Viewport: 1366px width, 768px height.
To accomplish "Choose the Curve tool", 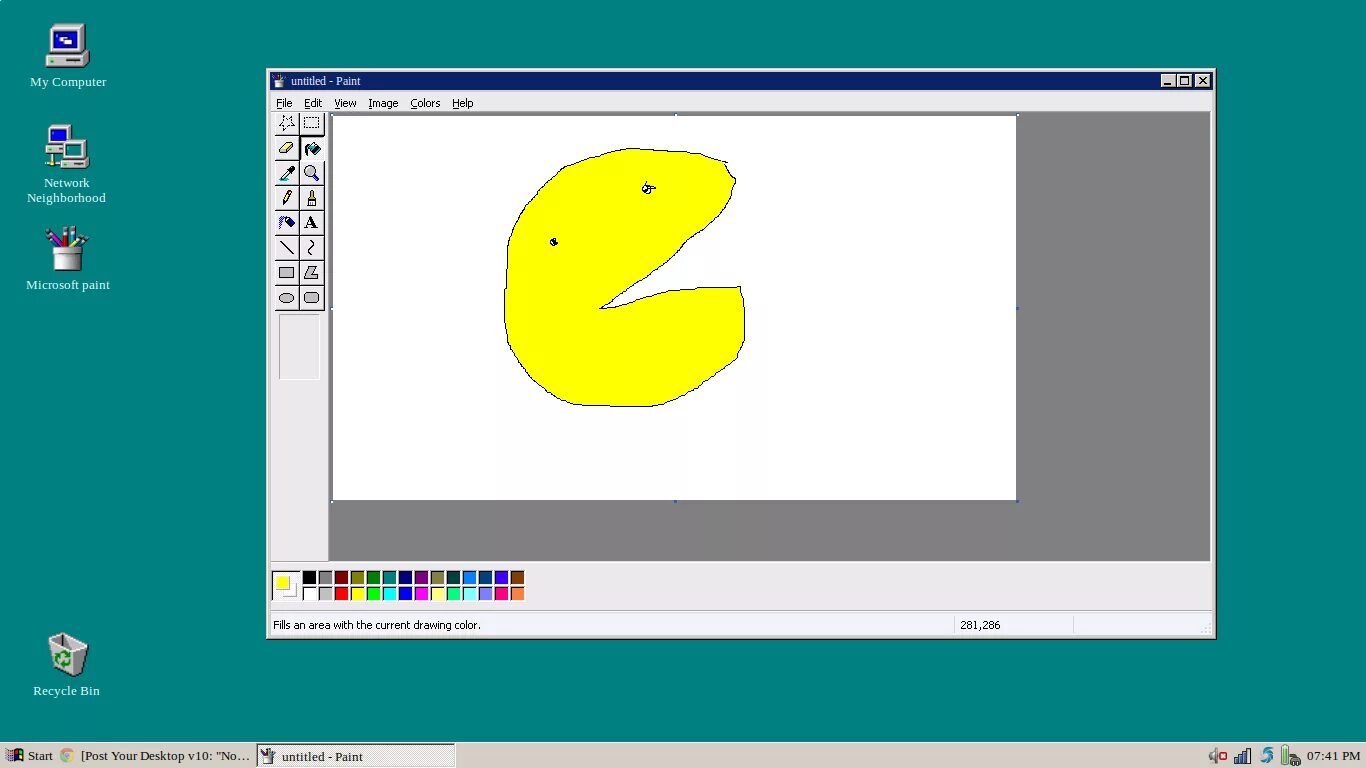I will [x=312, y=248].
